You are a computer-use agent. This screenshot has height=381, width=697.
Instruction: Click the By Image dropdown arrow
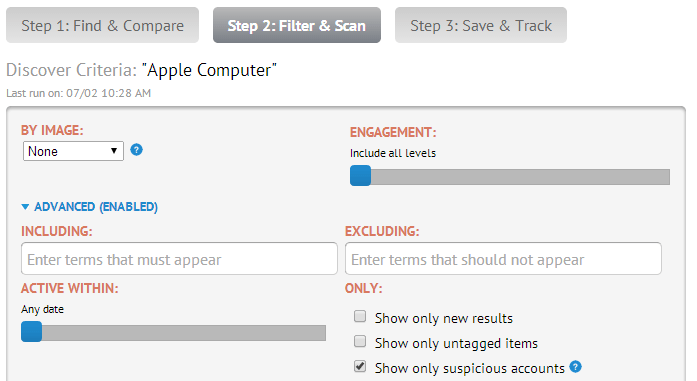(114, 151)
